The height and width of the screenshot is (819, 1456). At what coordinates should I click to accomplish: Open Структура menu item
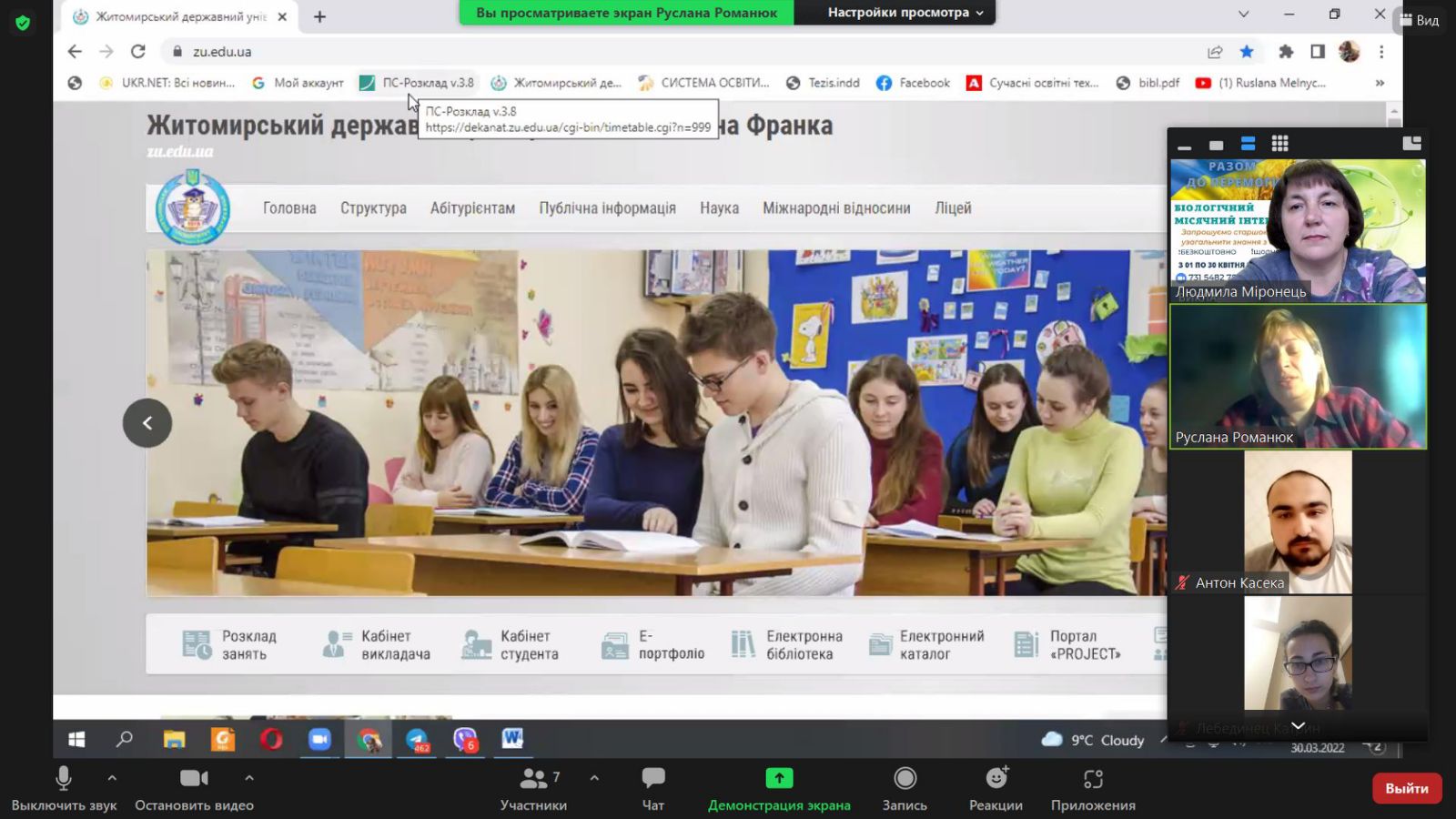[x=373, y=208]
